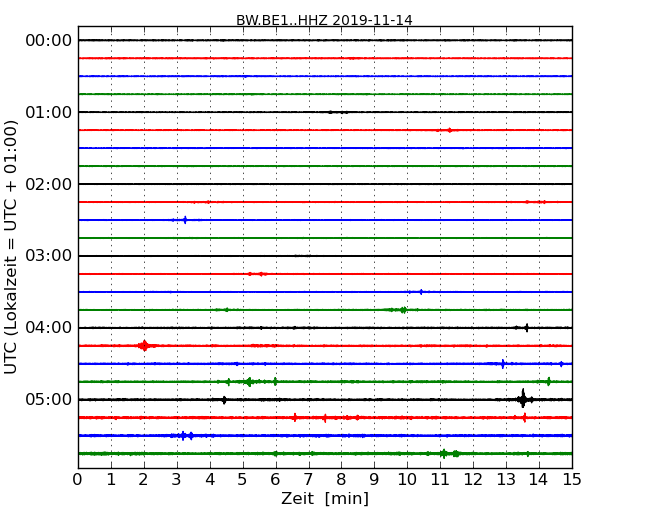Click the 1 tick label on Zeit axis

(111, 480)
